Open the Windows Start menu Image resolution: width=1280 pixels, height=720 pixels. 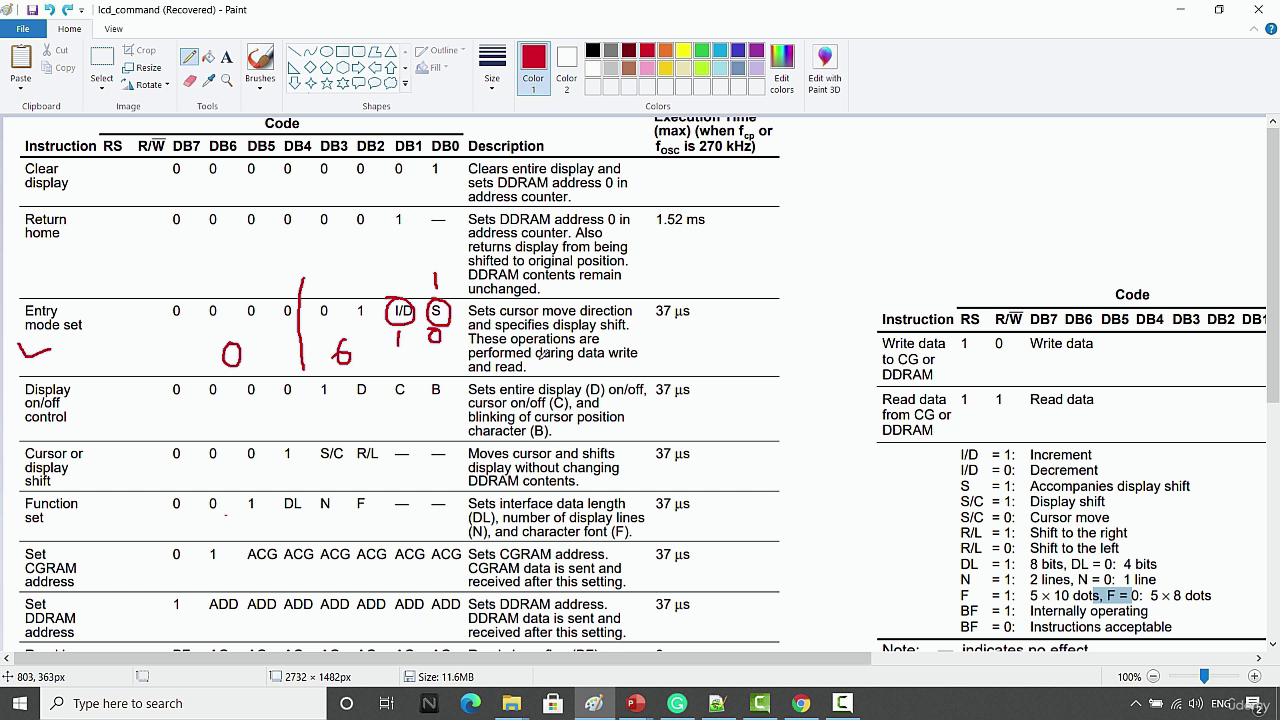coord(20,703)
